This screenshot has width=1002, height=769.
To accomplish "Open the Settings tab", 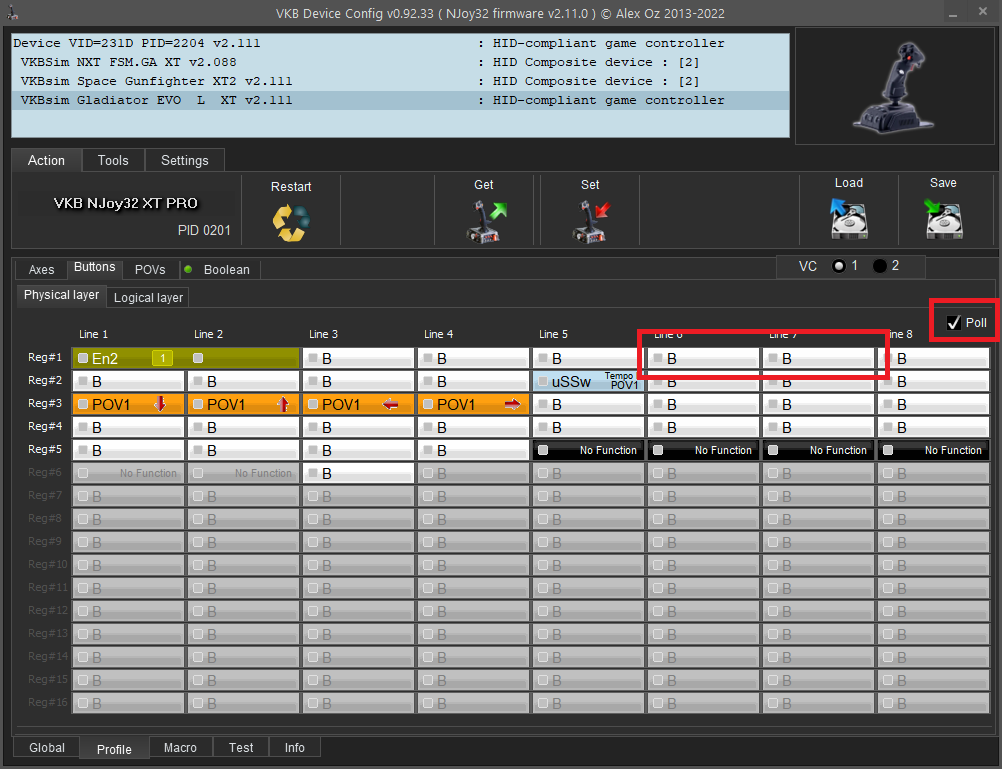I will pos(184,160).
